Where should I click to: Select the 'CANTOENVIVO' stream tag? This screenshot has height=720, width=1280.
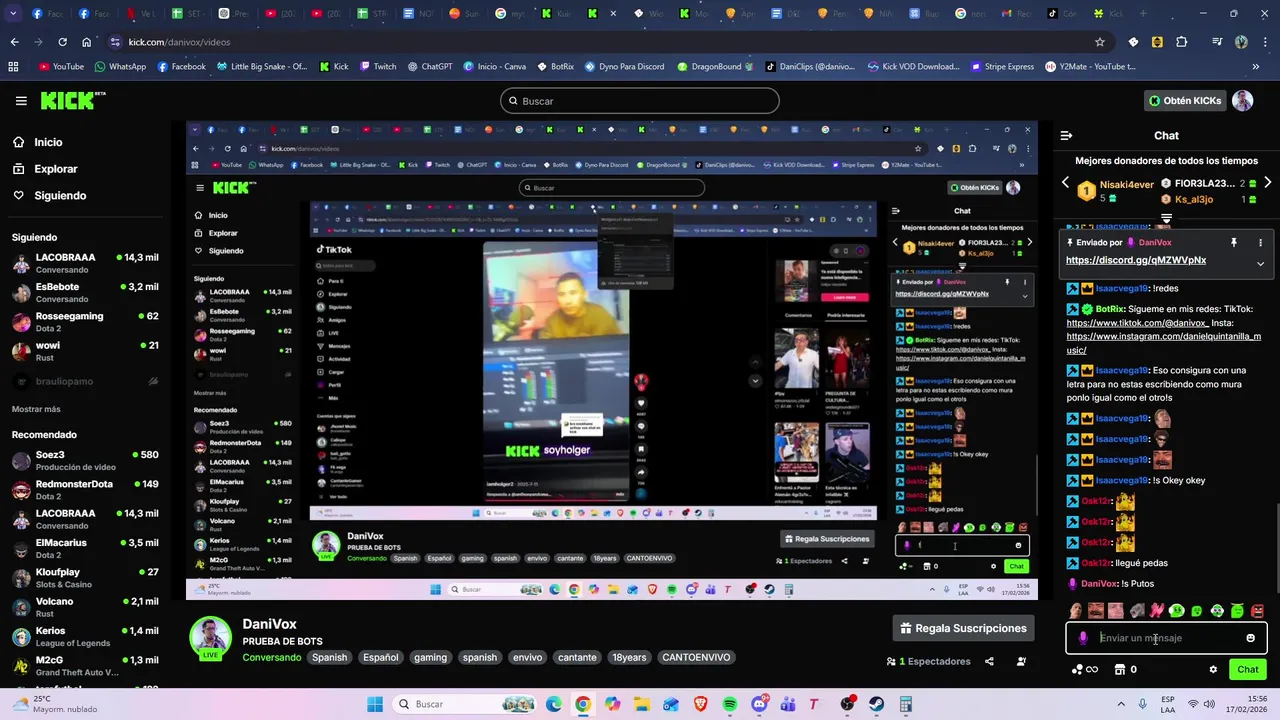point(696,657)
